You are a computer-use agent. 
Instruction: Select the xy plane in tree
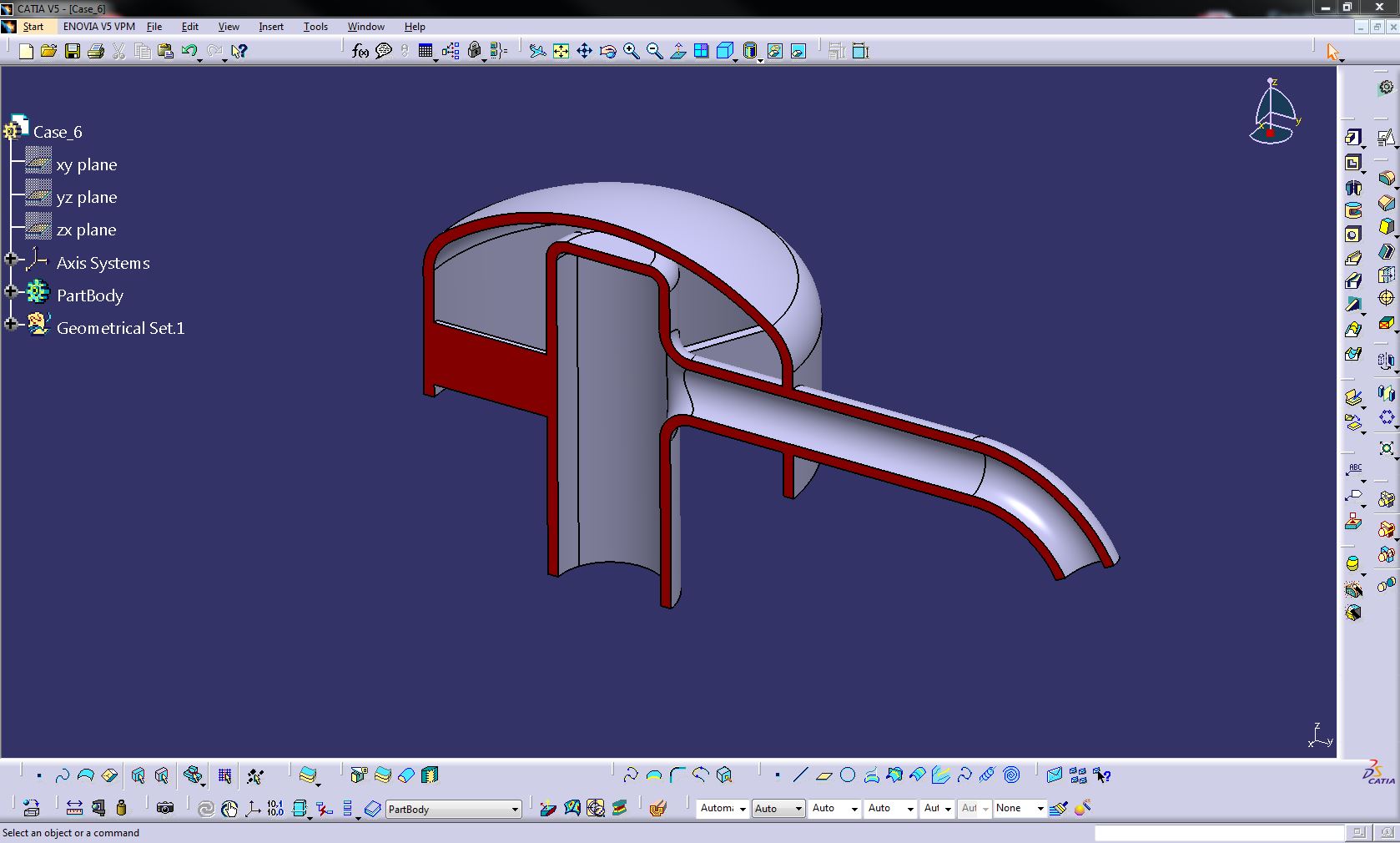coord(87,165)
